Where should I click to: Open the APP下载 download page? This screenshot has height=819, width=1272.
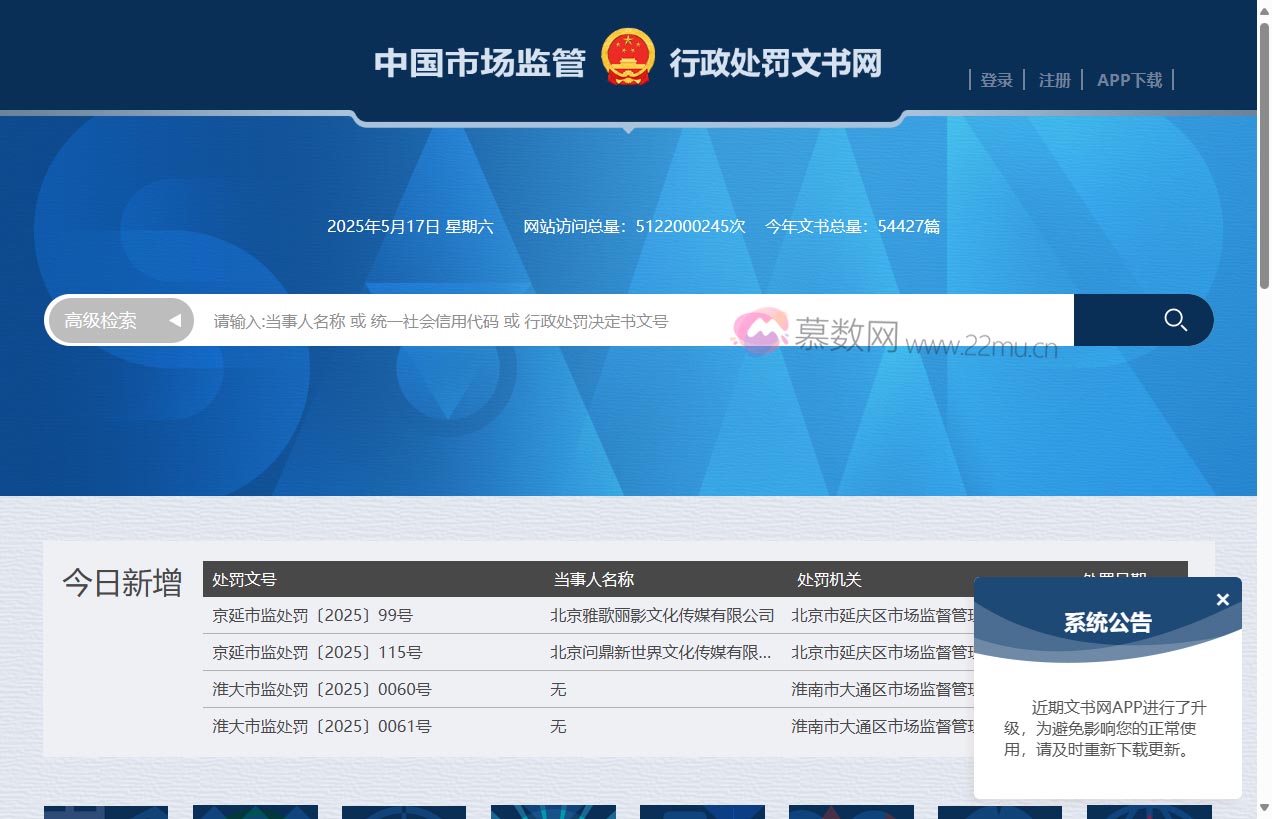(1129, 80)
